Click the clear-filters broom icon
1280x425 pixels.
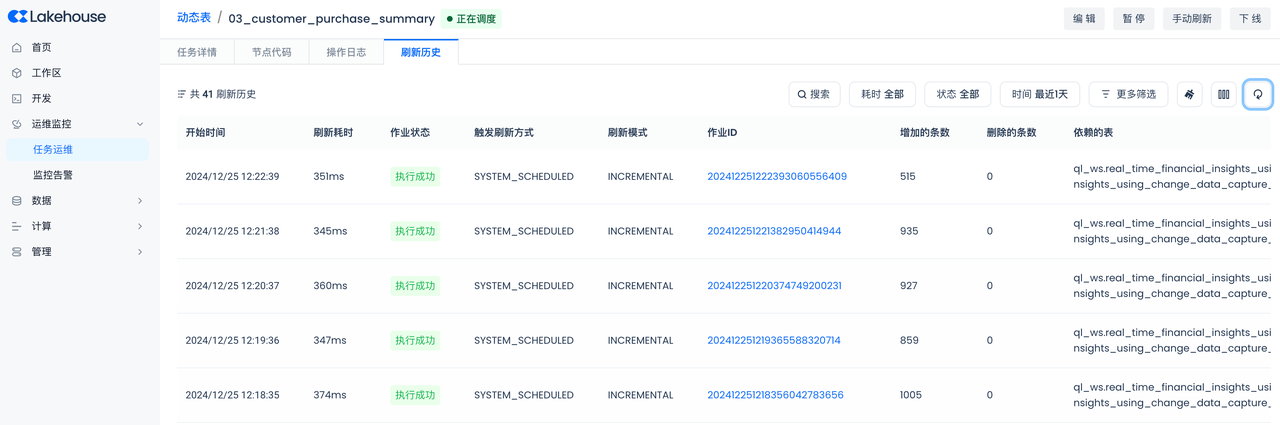pos(1189,94)
